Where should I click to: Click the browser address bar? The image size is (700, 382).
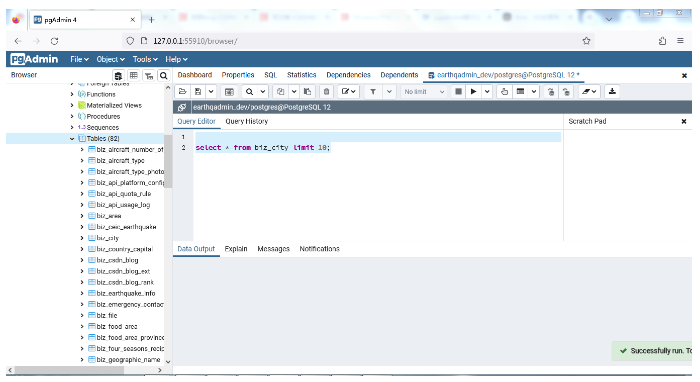pyautogui.click(x=357, y=41)
